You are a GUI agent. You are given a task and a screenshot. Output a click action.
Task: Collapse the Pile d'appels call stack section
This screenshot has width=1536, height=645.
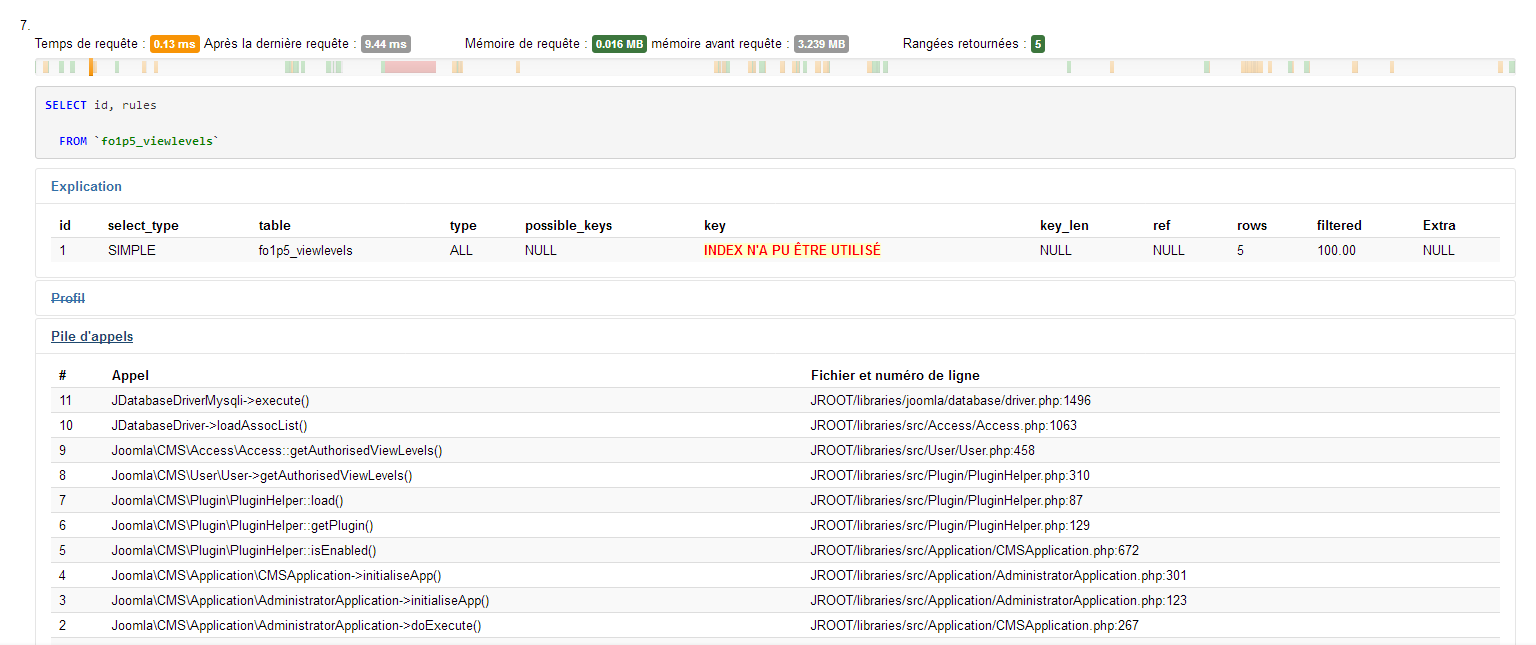coord(92,336)
